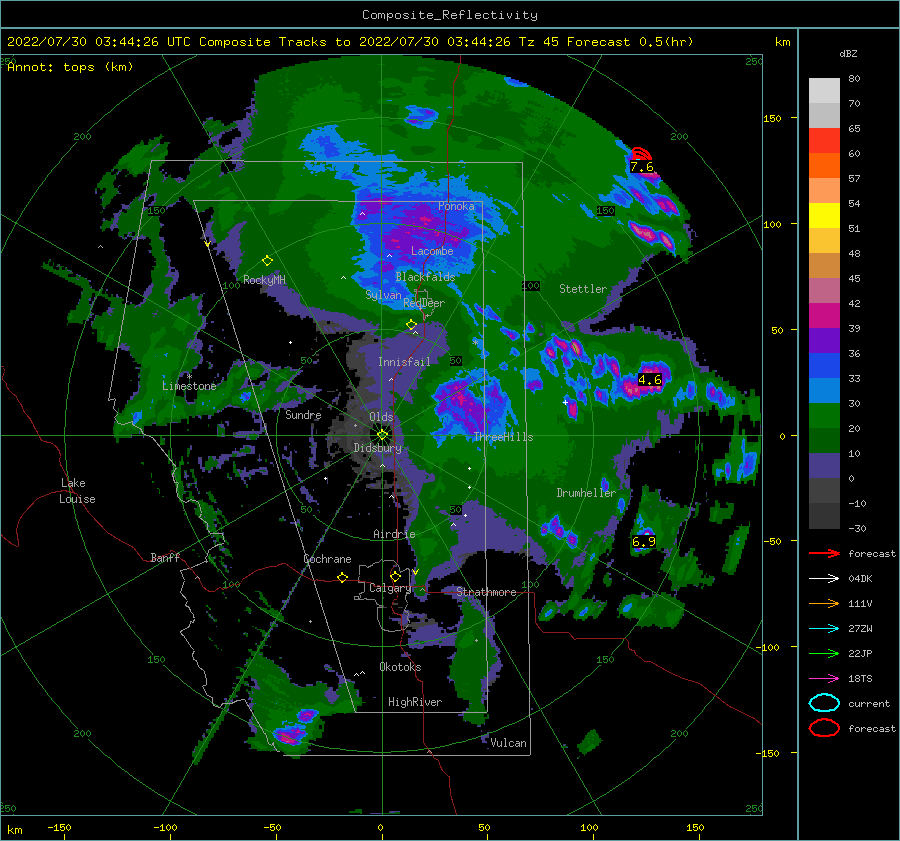Click the Cochrane label

click(327, 559)
